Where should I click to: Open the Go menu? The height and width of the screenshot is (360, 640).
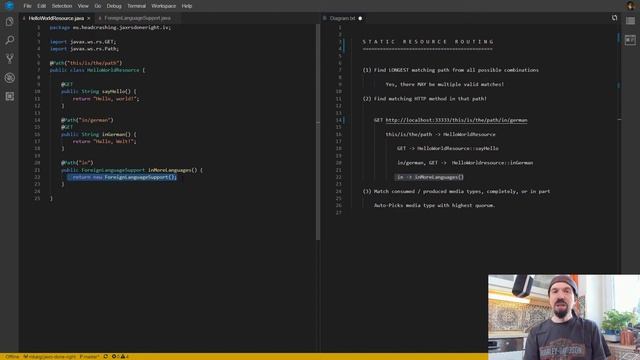click(98, 6)
